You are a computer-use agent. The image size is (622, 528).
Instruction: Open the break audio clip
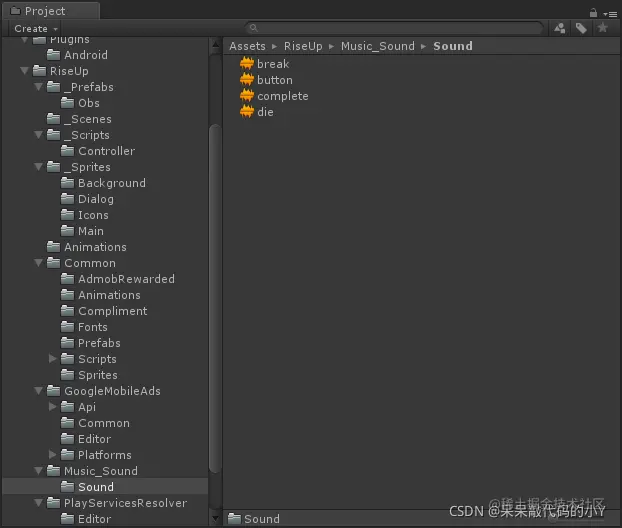(265, 63)
